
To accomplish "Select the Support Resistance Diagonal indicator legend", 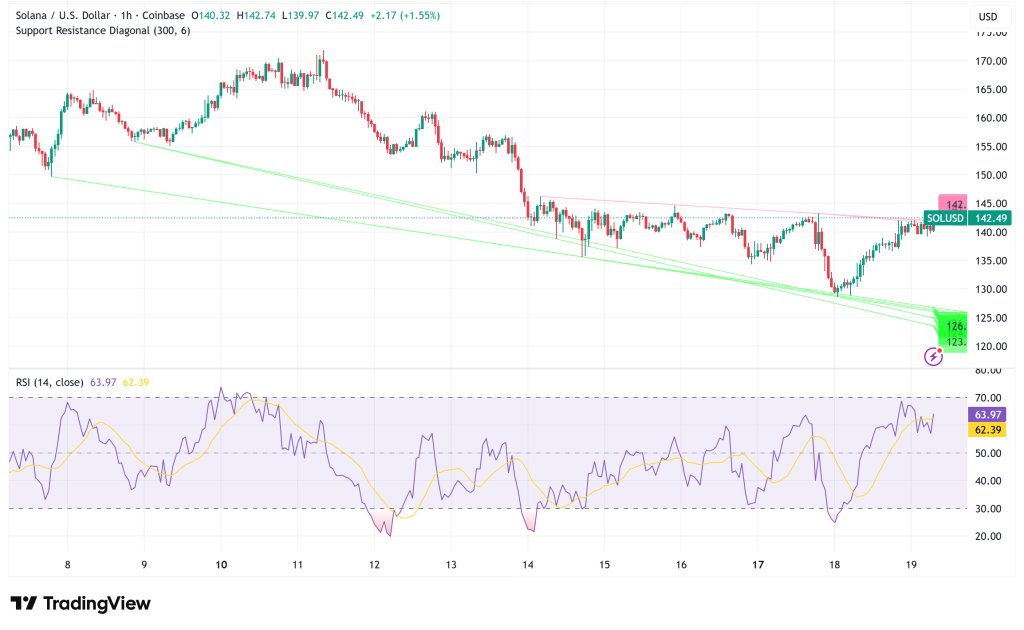I will pos(101,30).
